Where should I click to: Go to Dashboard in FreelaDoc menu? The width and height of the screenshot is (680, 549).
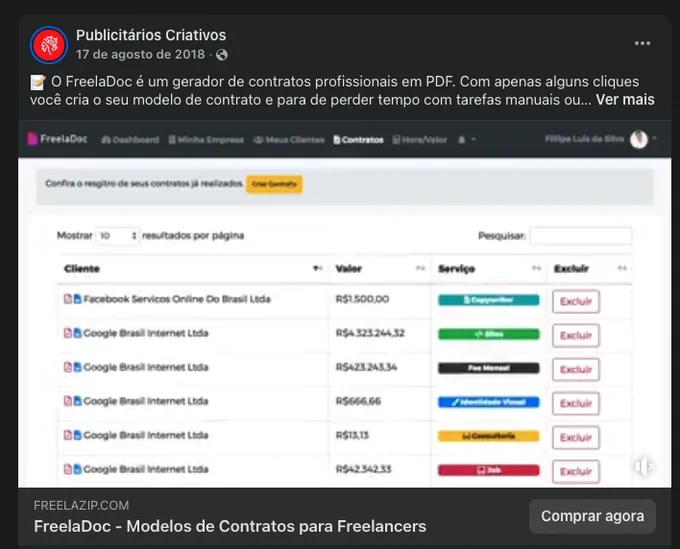pos(130,140)
